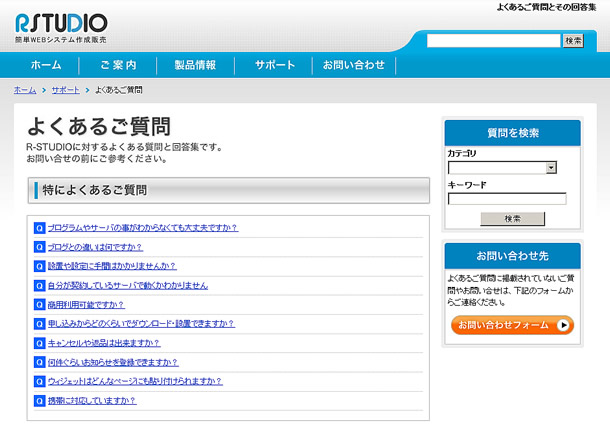Viewport: 610px width, 440px height.
Task: Open ウィジェットはどんなページにも貼り付けられますか question link
Action: tap(135, 381)
